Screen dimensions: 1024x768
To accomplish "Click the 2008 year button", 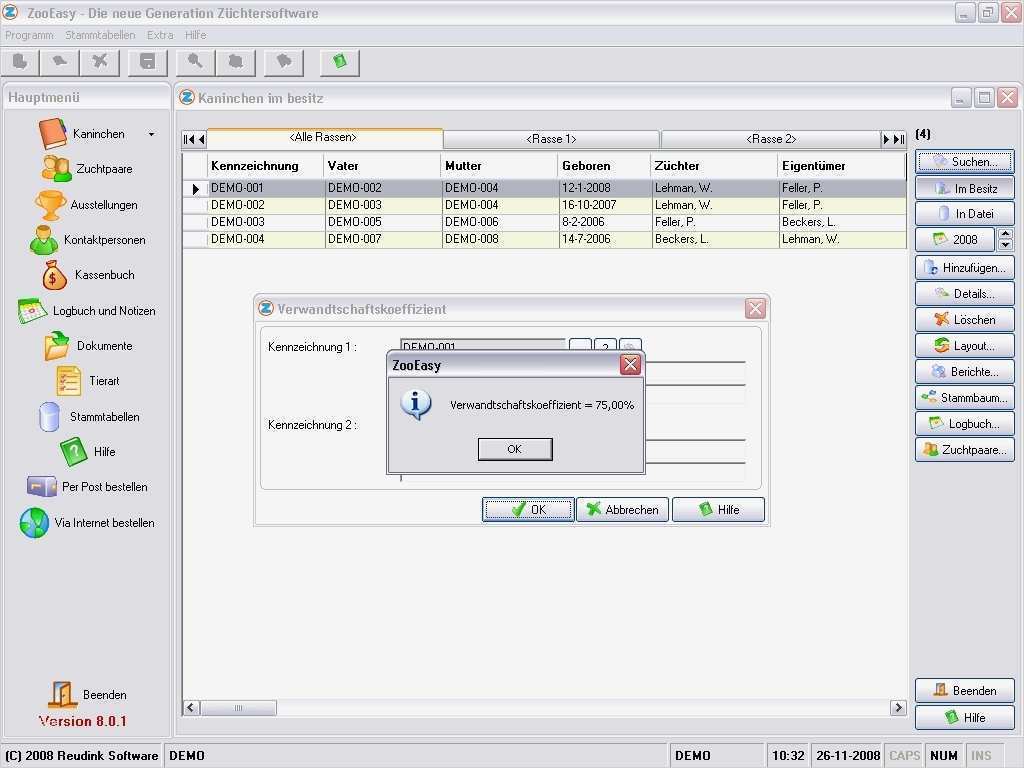I will click(x=955, y=240).
